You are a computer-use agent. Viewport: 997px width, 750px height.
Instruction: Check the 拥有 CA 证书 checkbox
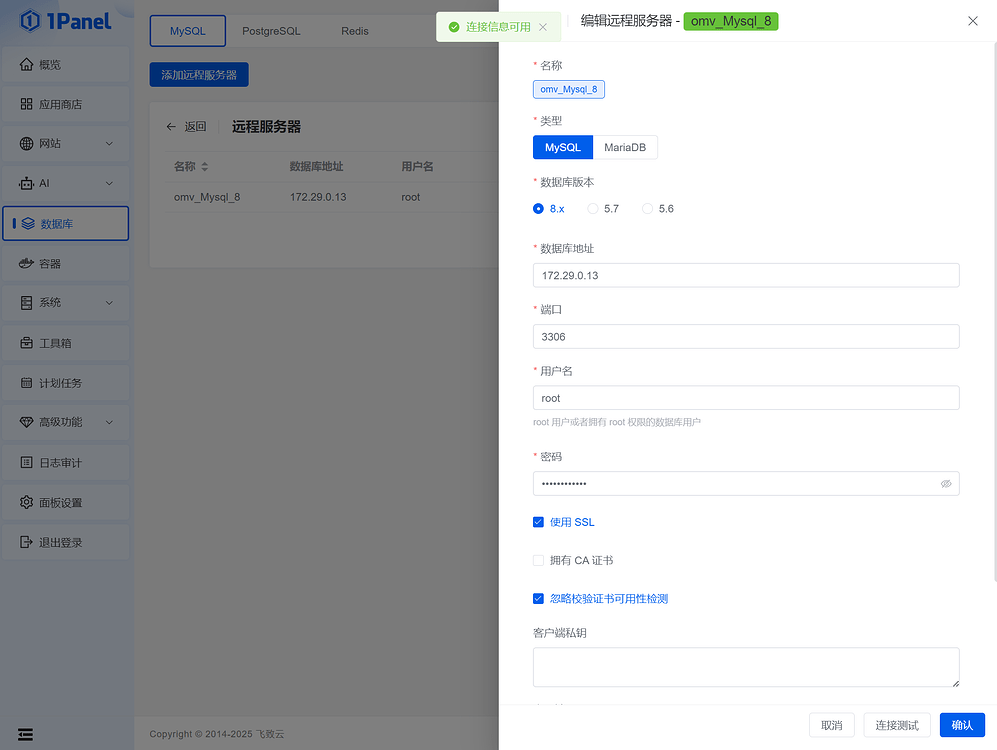tap(538, 560)
